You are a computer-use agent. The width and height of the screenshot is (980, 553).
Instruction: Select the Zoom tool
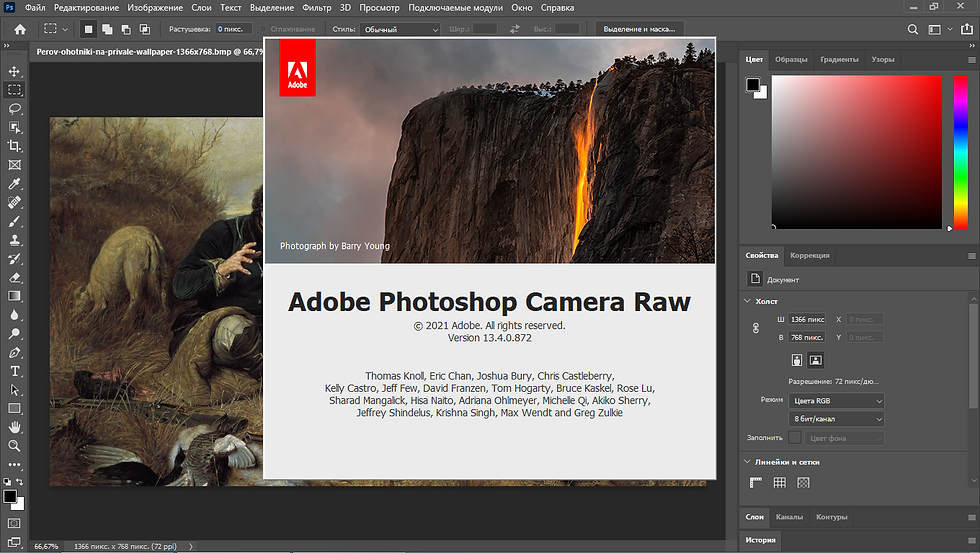[x=14, y=446]
